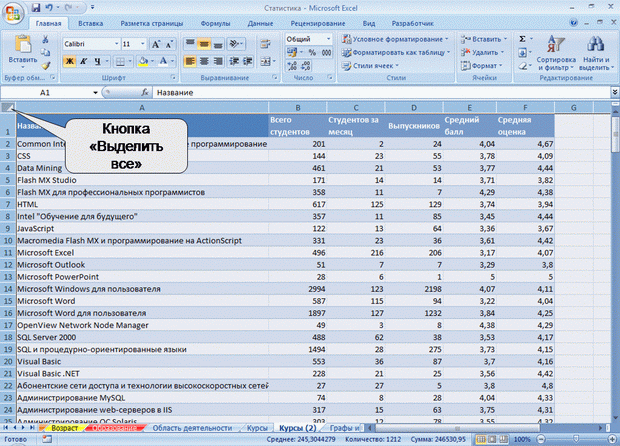Open Найти и выделить menu

(596, 53)
